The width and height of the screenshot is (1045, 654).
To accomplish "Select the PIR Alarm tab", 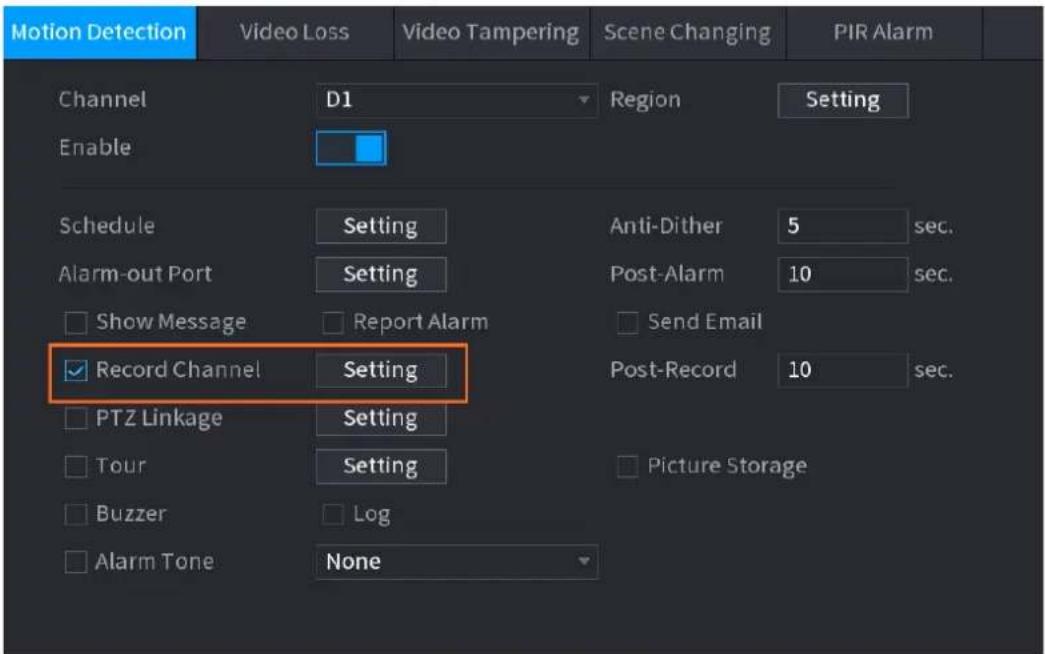I will pyautogui.click(x=883, y=32).
